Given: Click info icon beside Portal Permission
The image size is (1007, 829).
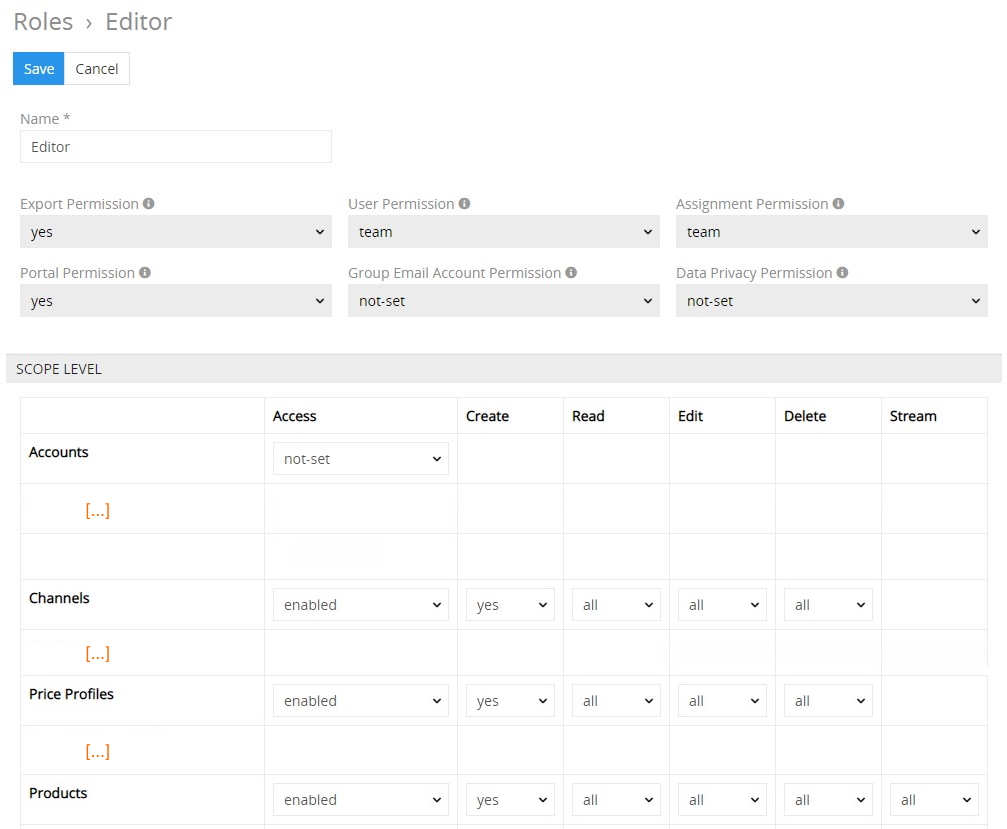Looking at the screenshot, I should (145, 273).
